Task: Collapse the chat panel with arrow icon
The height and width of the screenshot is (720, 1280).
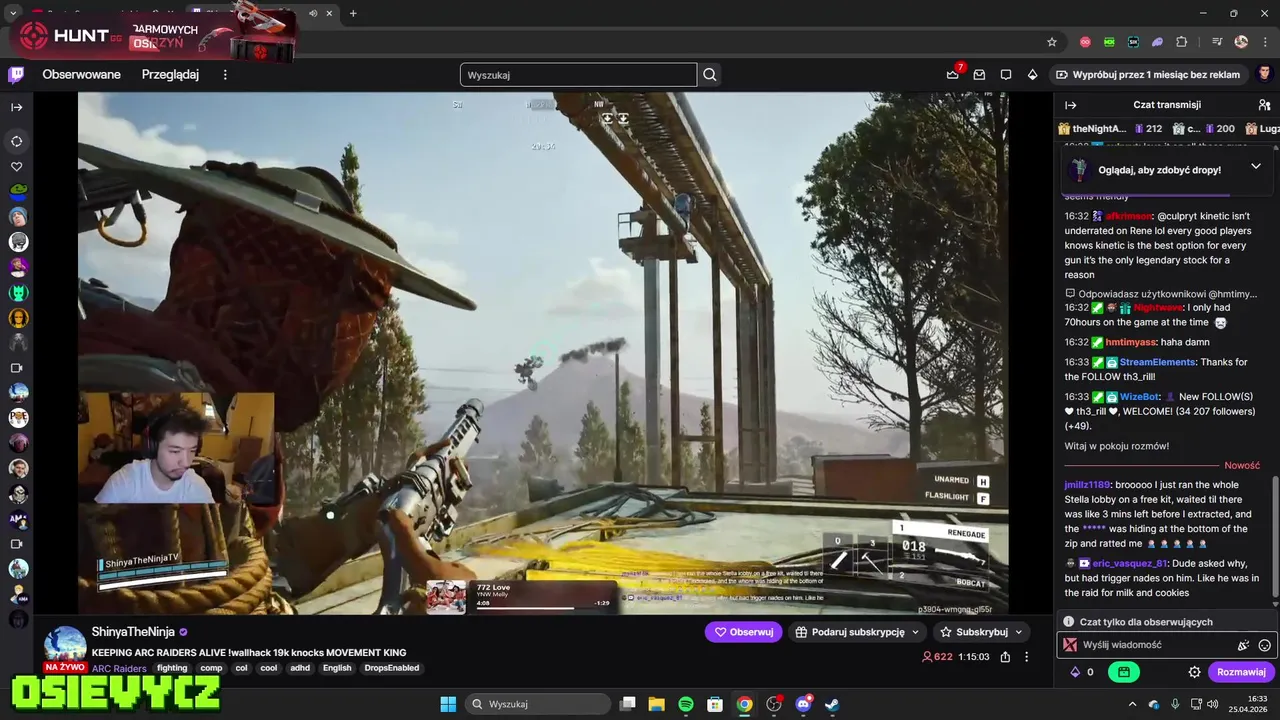Action: tap(1071, 105)
